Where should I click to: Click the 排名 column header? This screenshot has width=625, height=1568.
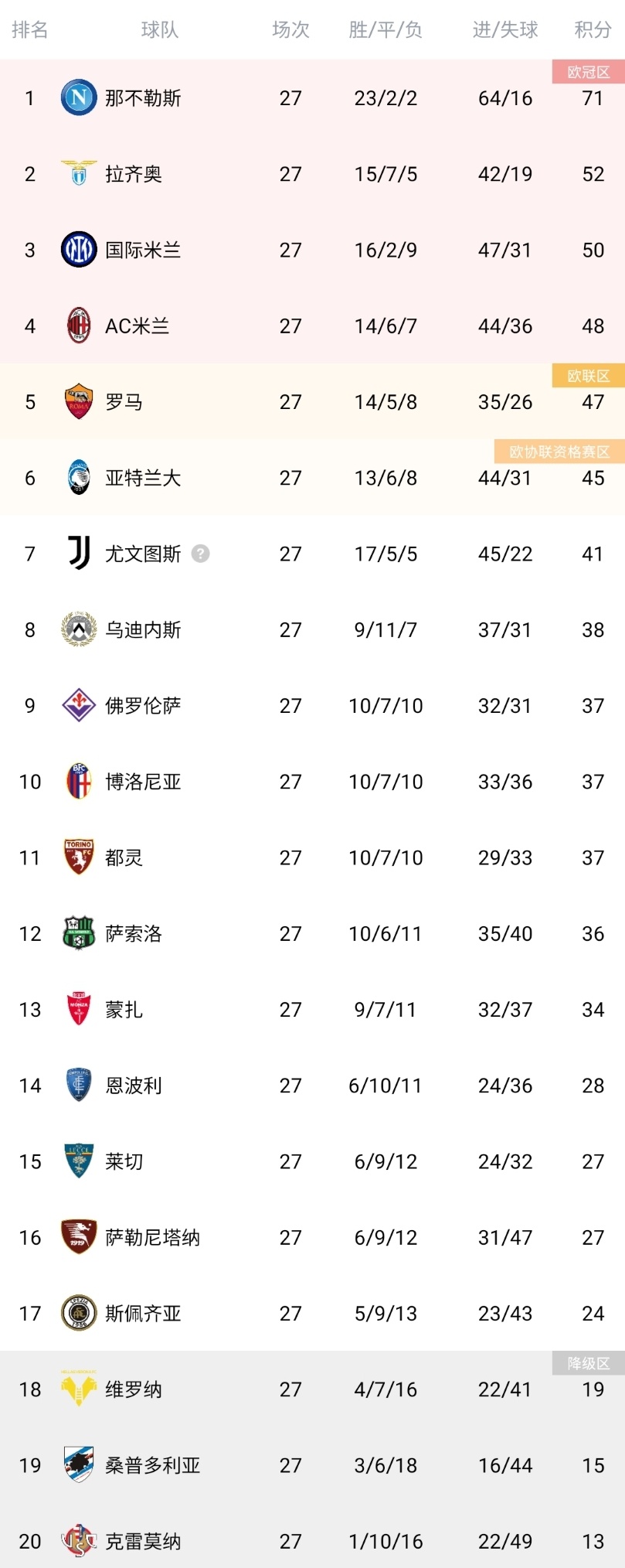30,30
